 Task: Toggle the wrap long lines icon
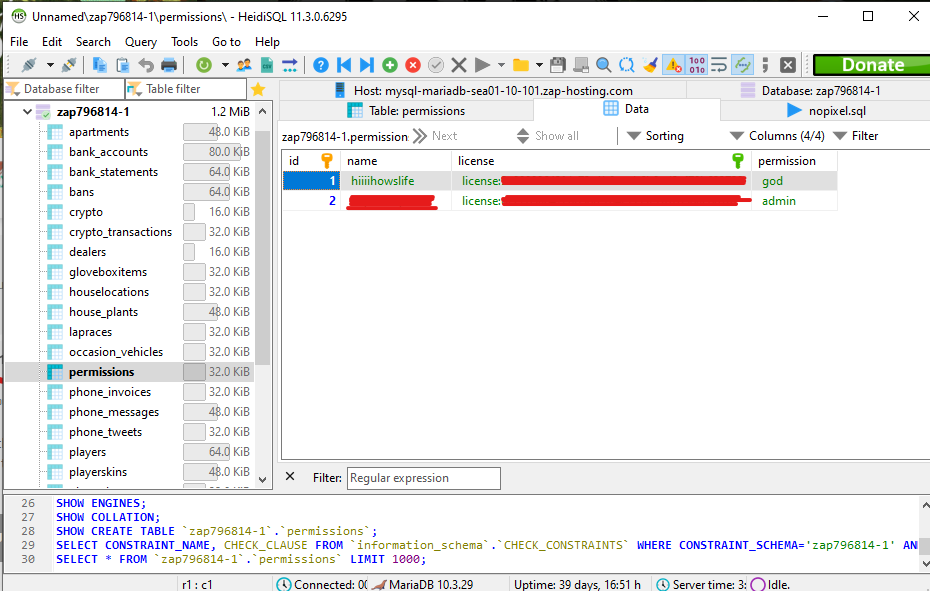tap(719, 65)
